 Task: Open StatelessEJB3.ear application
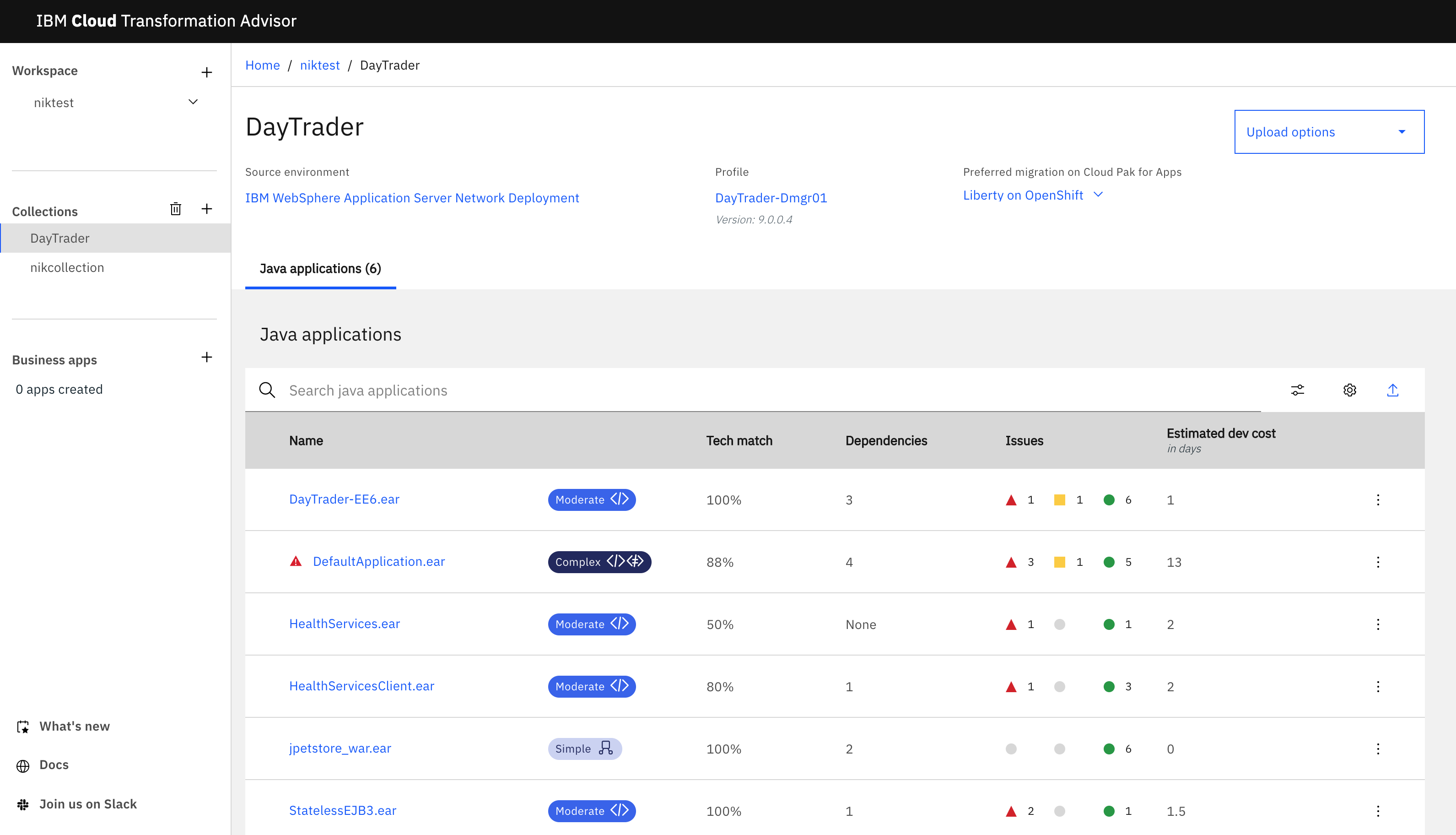tap(343, 810)
